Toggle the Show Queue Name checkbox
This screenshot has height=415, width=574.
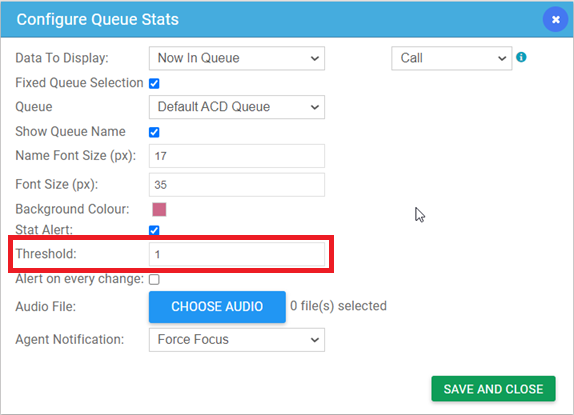pyautogui.click(x=154, y=132)
